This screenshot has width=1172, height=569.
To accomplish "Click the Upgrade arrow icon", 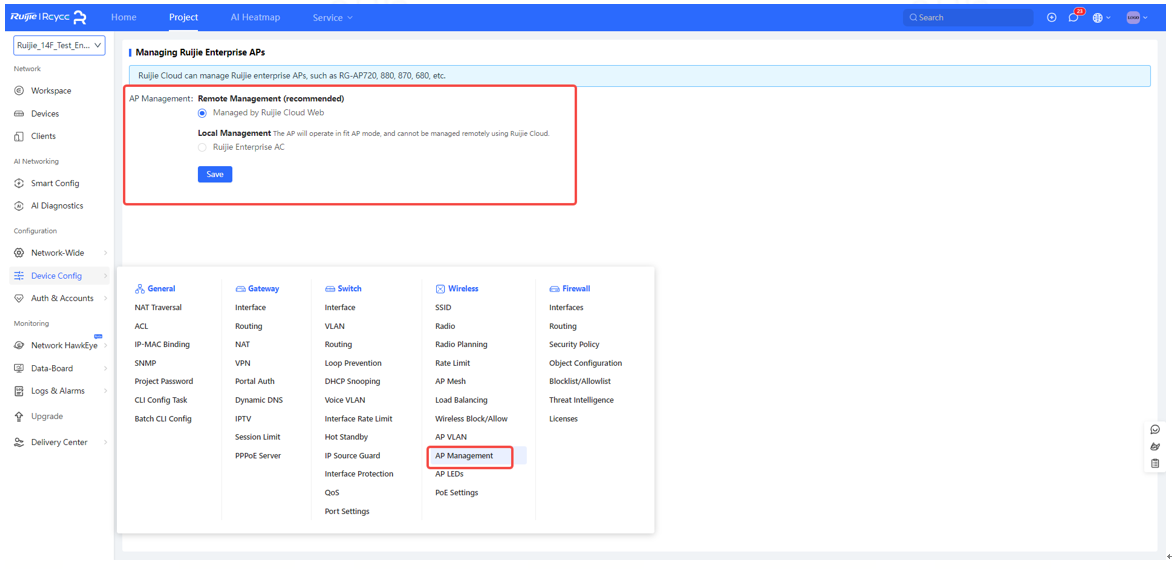I will pyautogui.click(x=19, y=416).
